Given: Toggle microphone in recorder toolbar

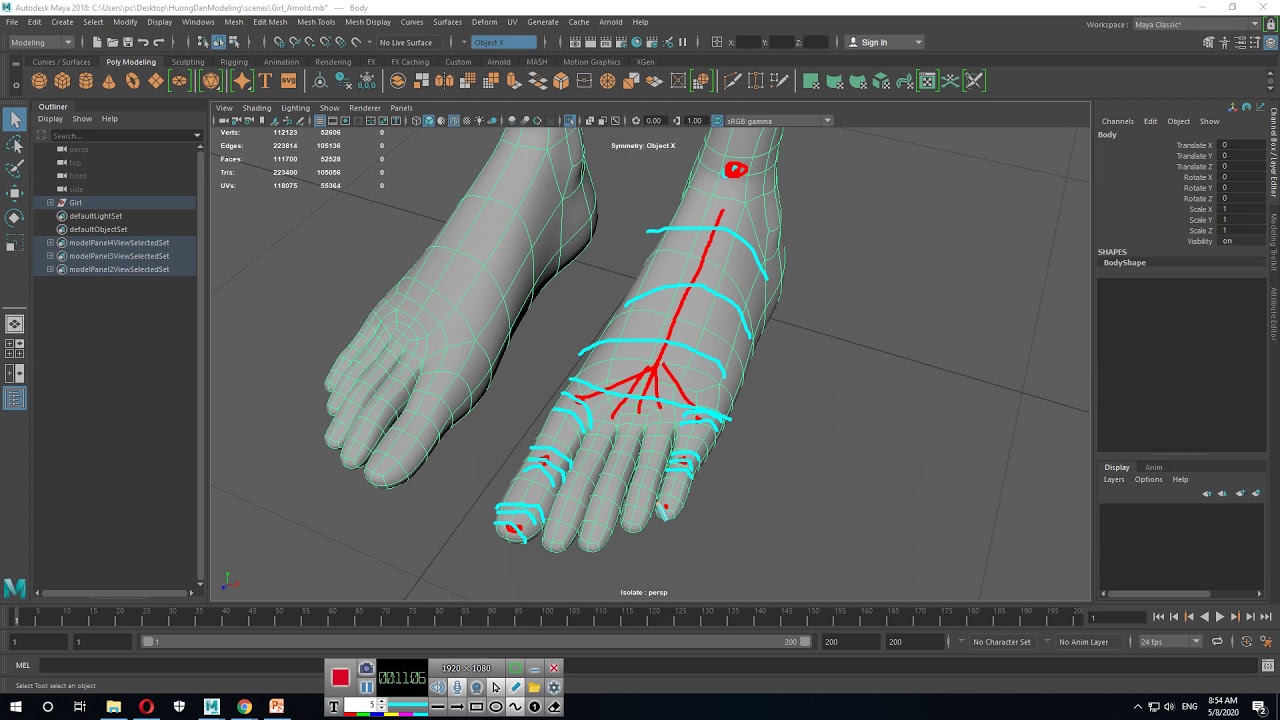Looking at the screenshot, I should [x=457, y=687].
